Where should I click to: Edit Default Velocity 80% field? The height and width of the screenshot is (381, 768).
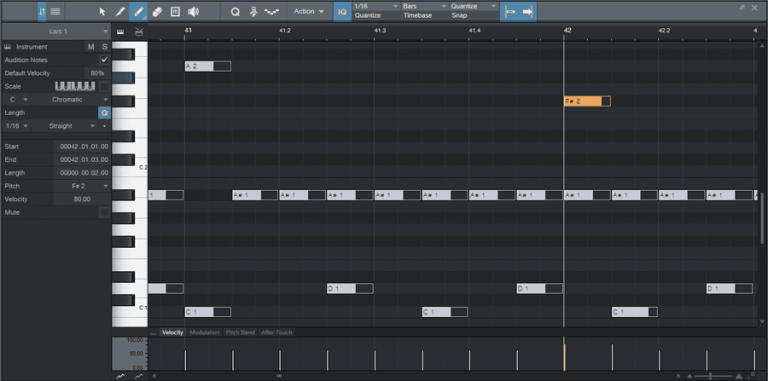(96, 73)
